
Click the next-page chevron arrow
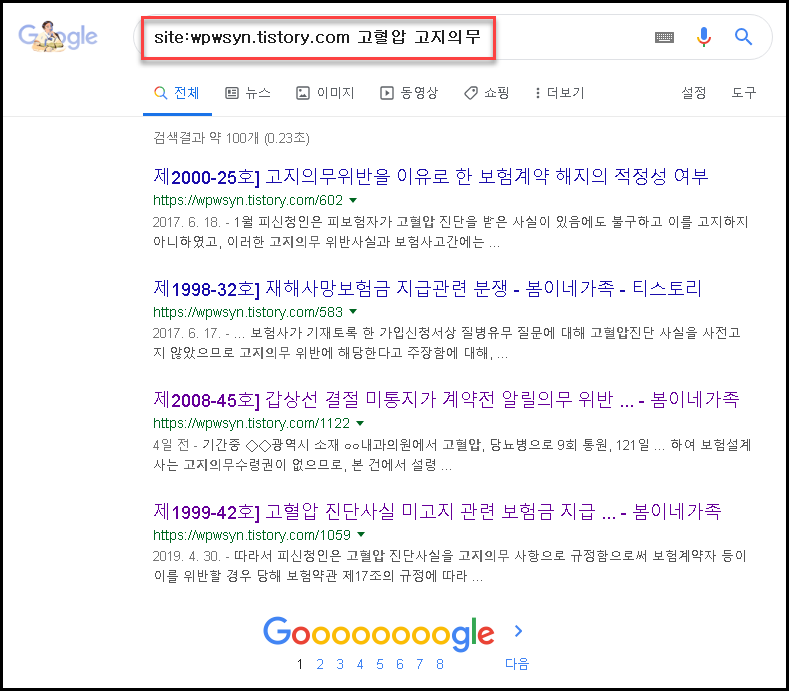point(519,631)
